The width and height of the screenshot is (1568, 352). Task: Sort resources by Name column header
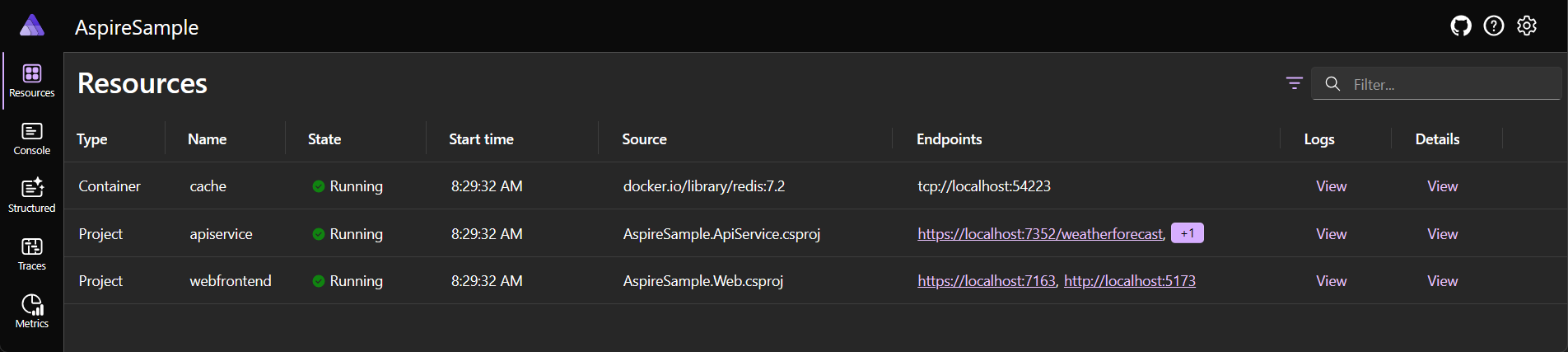(207, 139)
